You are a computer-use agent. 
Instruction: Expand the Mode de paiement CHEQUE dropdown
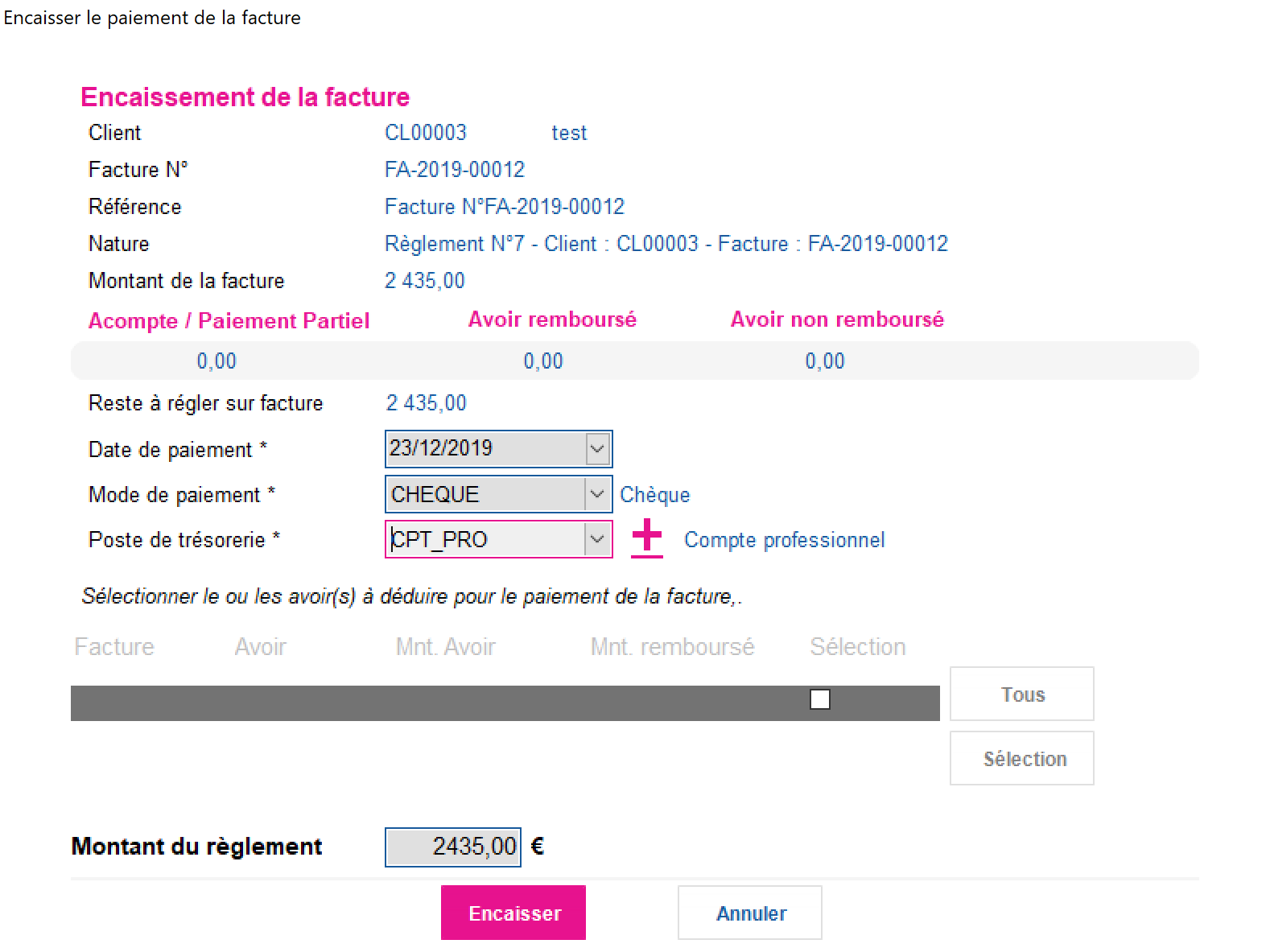pyautogui.click(x=597, y=494)
